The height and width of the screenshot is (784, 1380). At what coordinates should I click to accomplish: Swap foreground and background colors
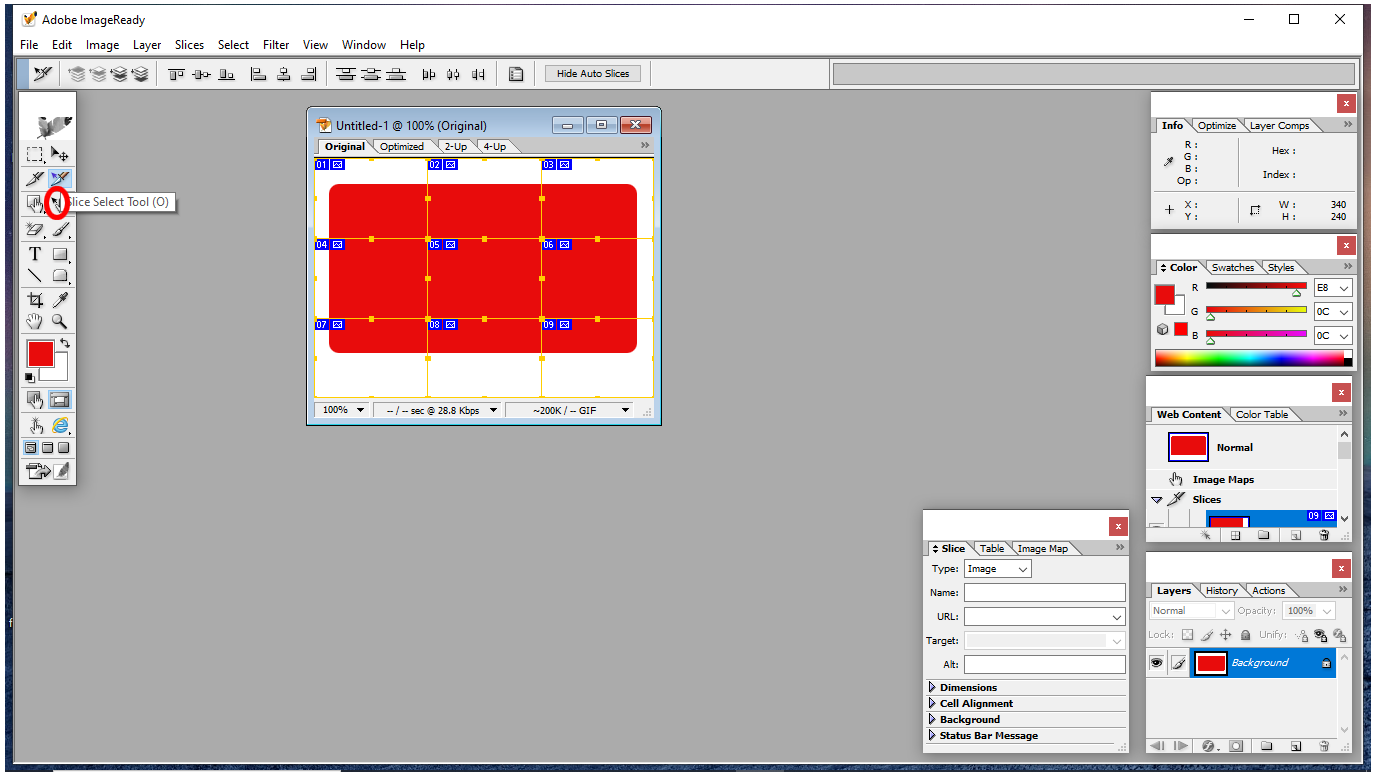tap(65, 344)
